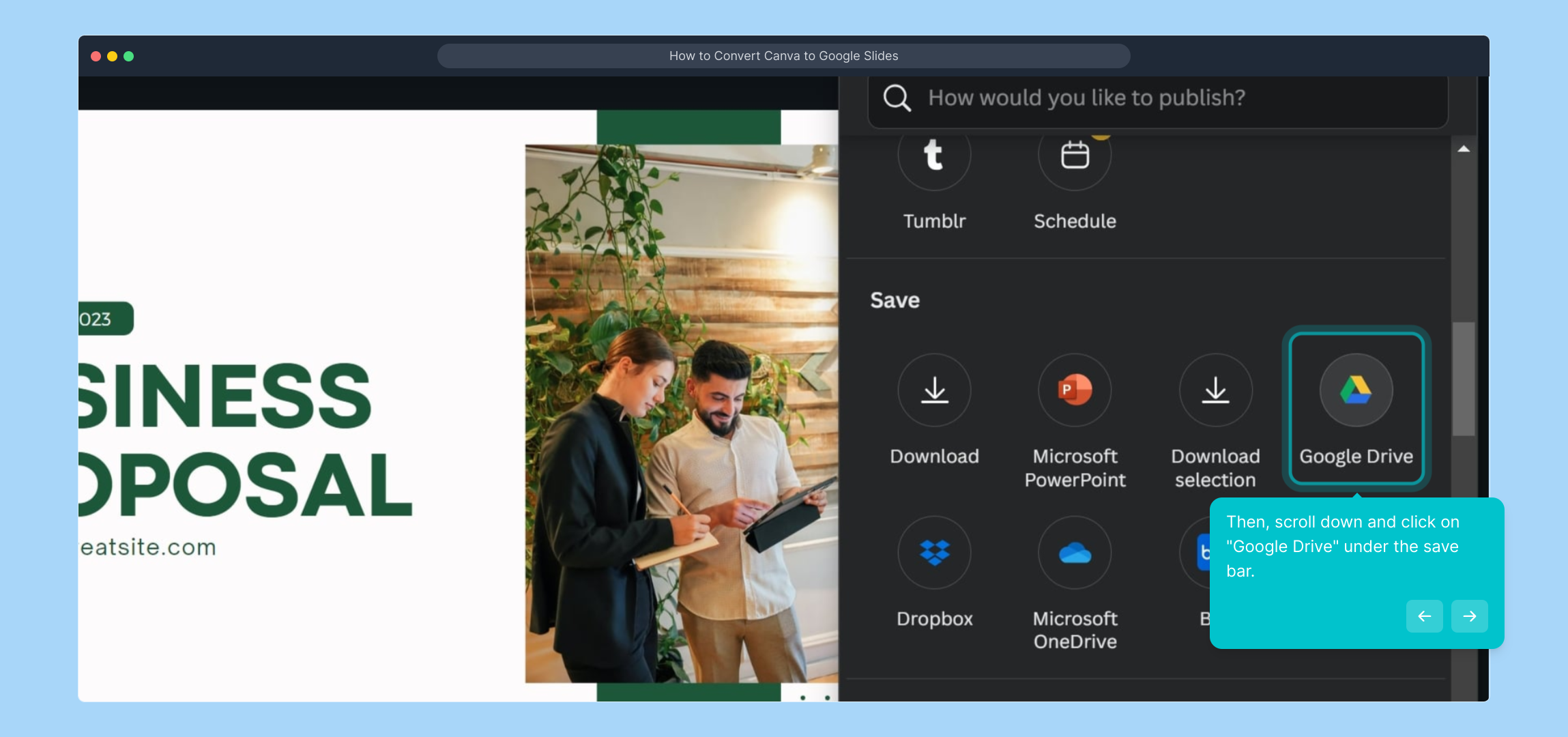Click the Download icon under Save
This screenshot has width=1568, height=737.
click(933, 390)
